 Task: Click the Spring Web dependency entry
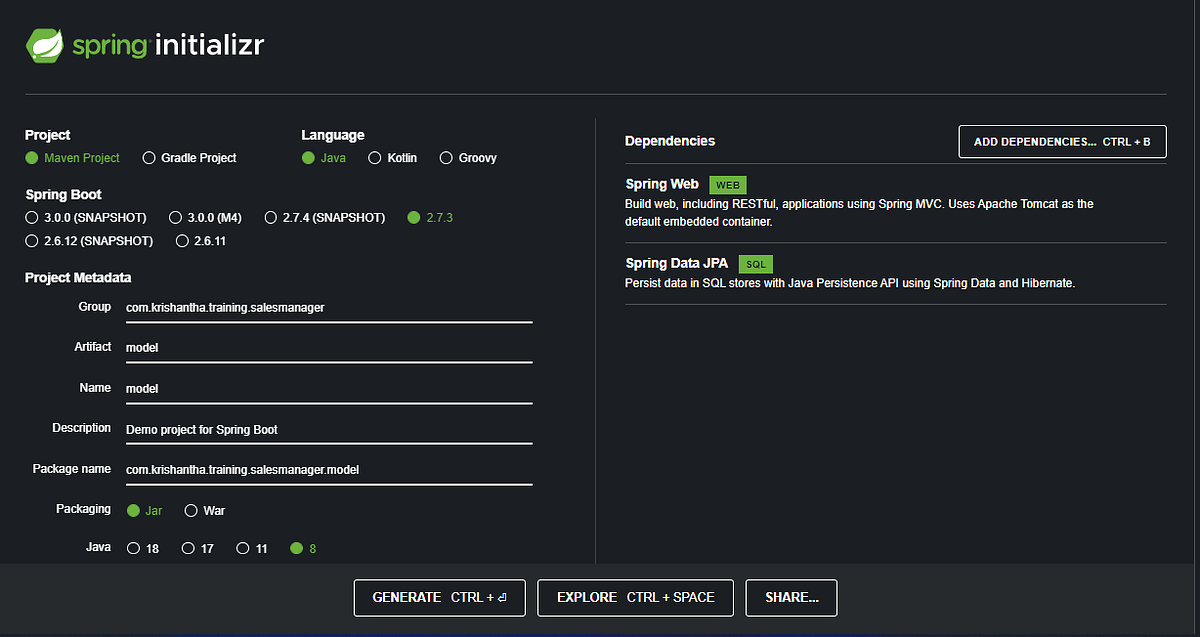895,203
